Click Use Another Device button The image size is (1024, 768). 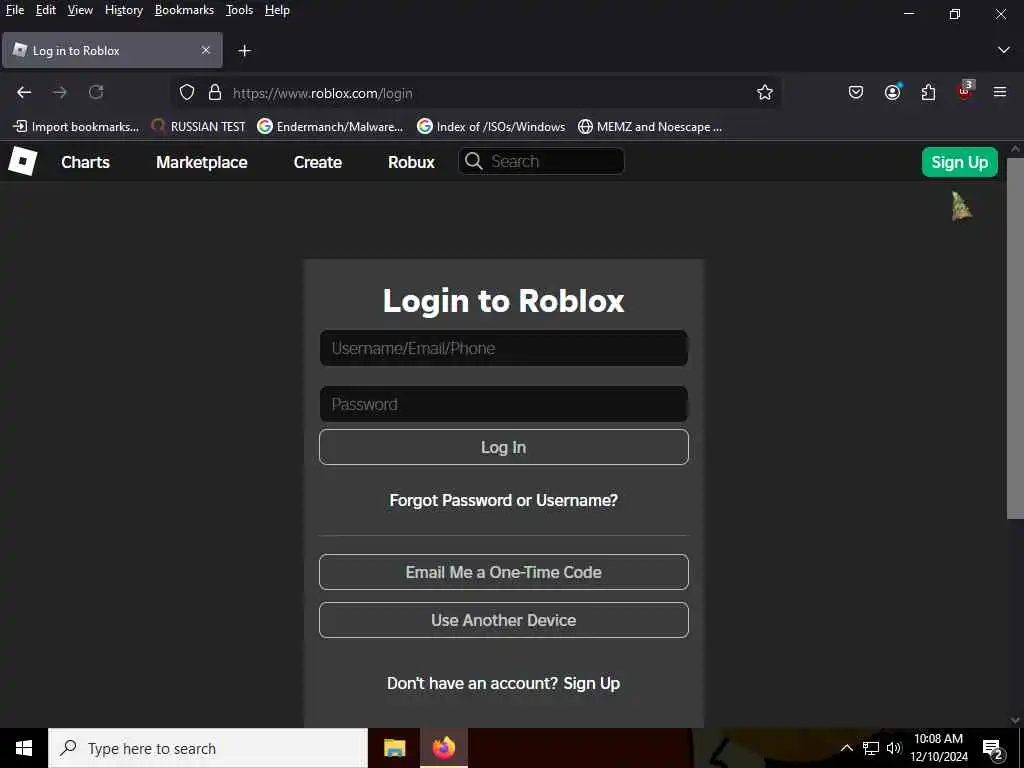click(504, 620)
